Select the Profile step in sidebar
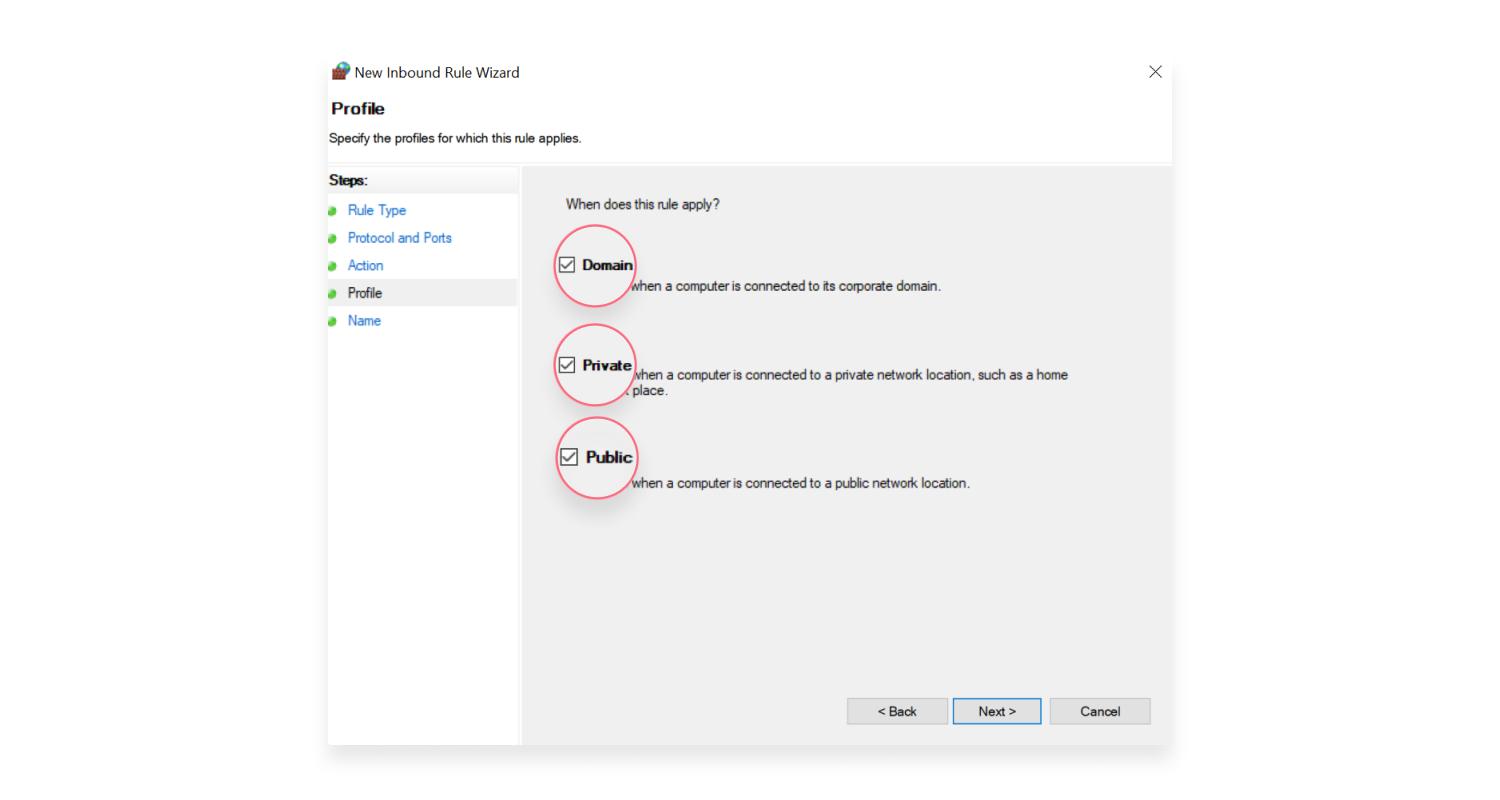The height and width of the screenshot is (800, 1500). tap(365, 293)
